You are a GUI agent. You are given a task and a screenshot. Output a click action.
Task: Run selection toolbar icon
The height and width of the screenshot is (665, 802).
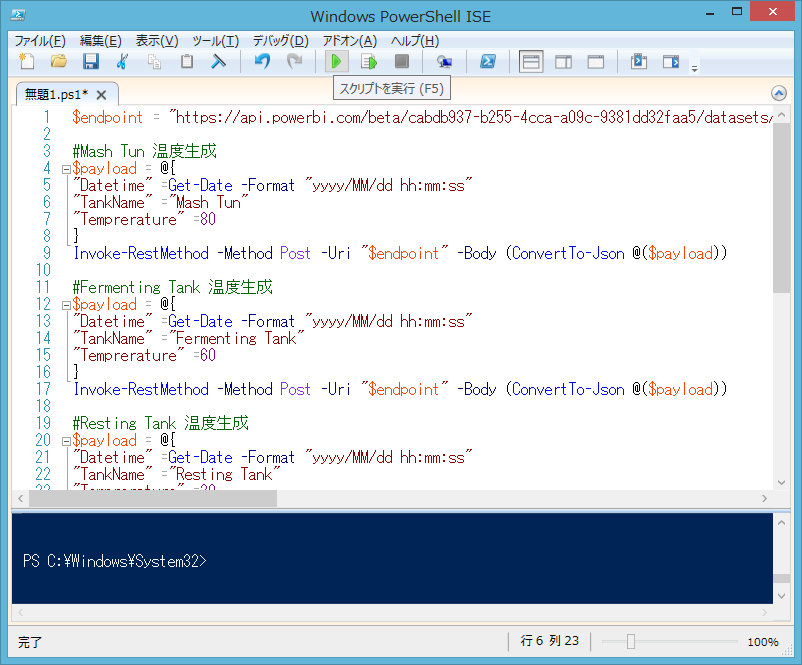(x=369, y=61)
